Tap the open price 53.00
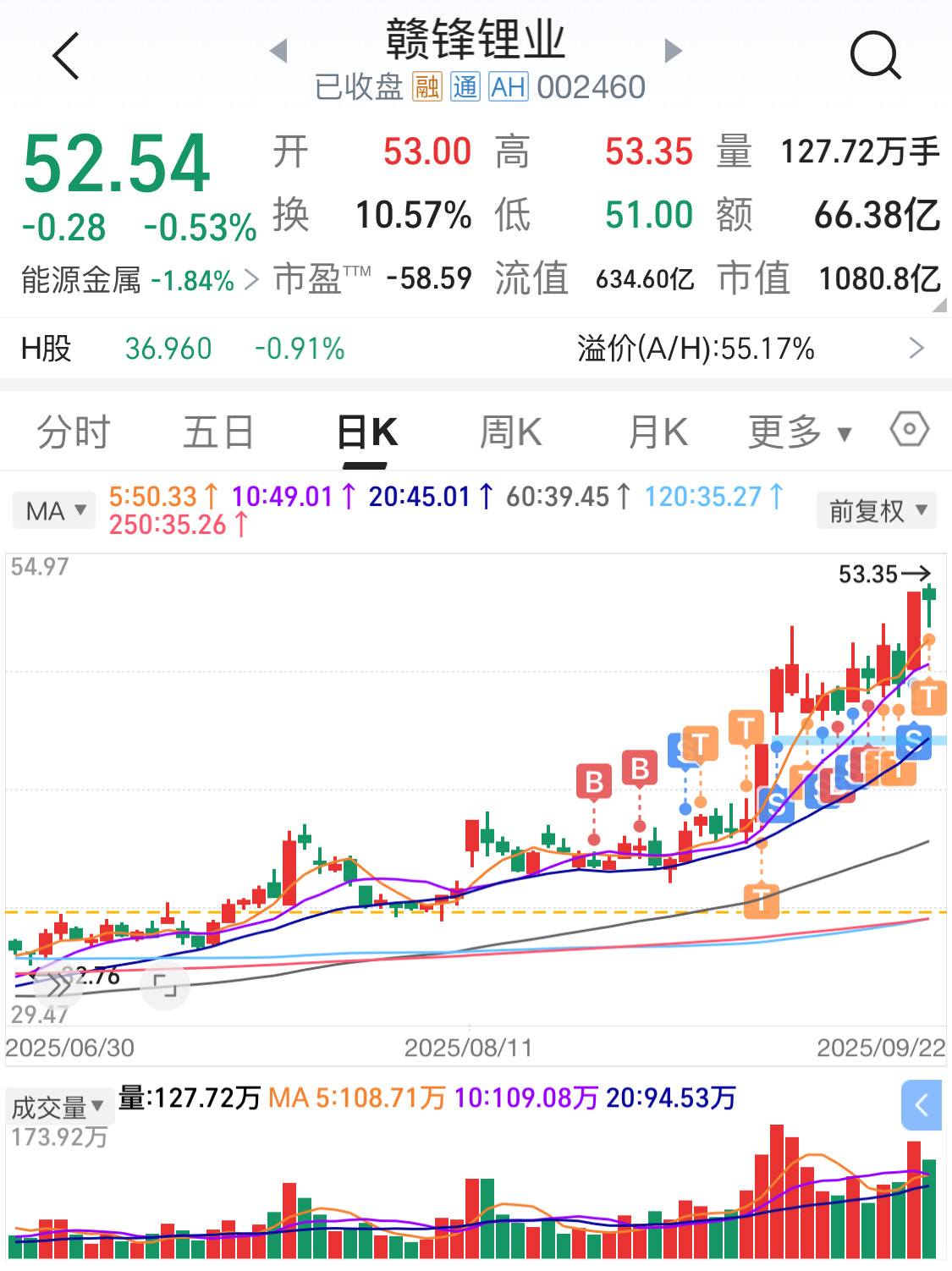 pos(427,152)
